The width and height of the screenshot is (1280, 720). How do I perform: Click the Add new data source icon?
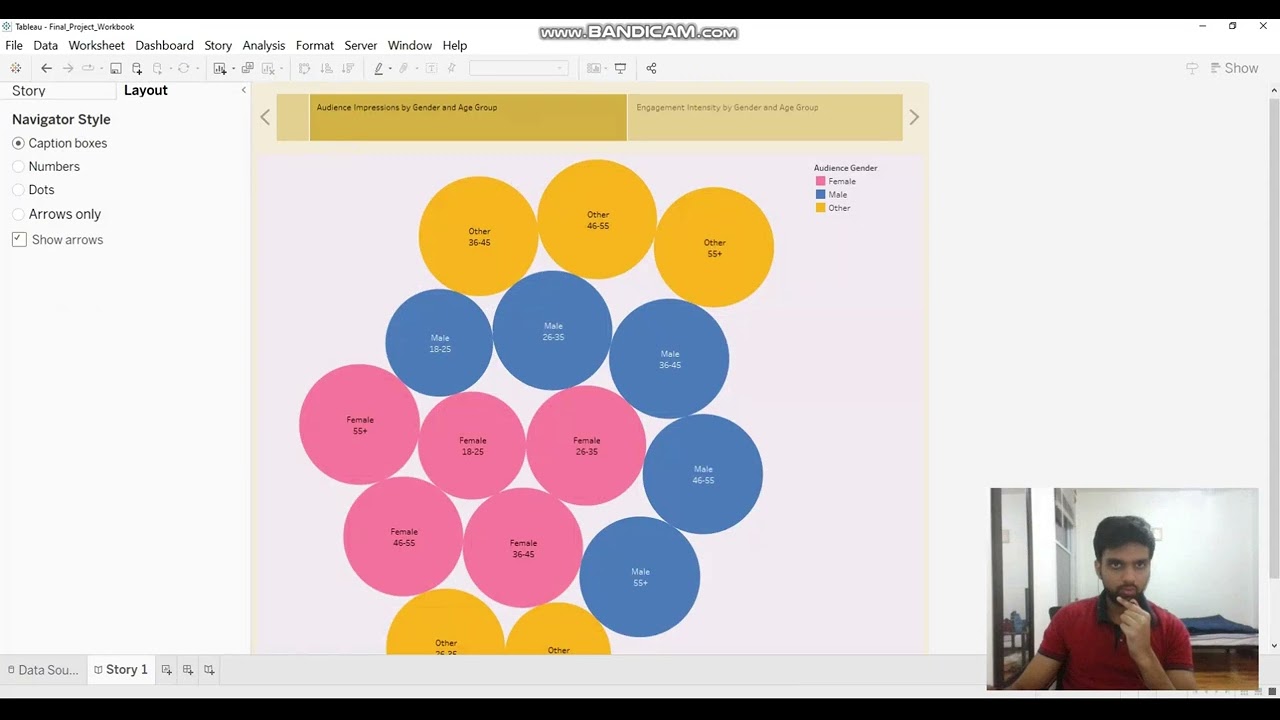point(137,68)
